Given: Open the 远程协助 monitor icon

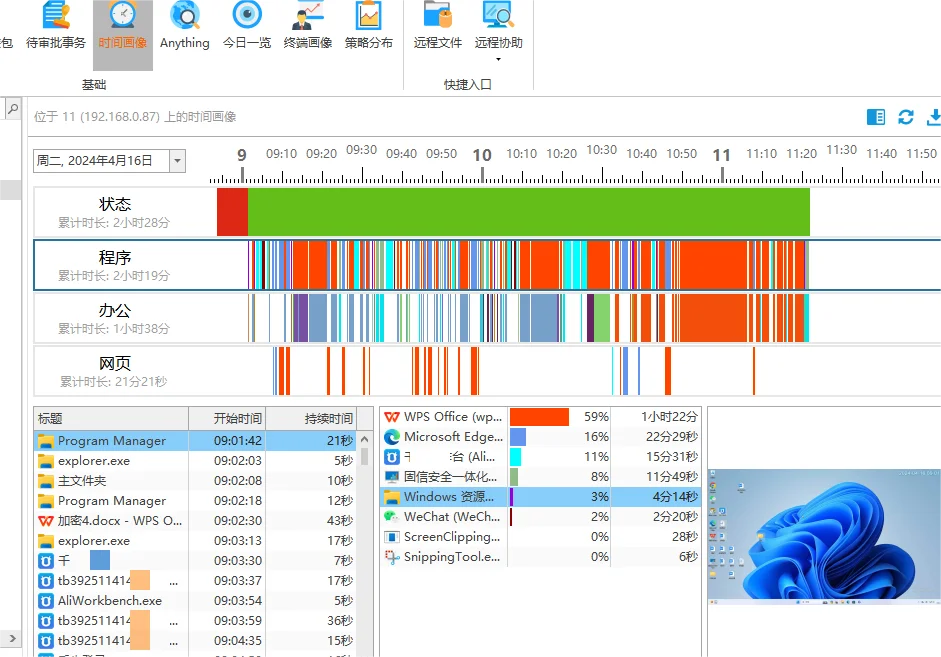Looking at the screenshot, I should 499,27.
